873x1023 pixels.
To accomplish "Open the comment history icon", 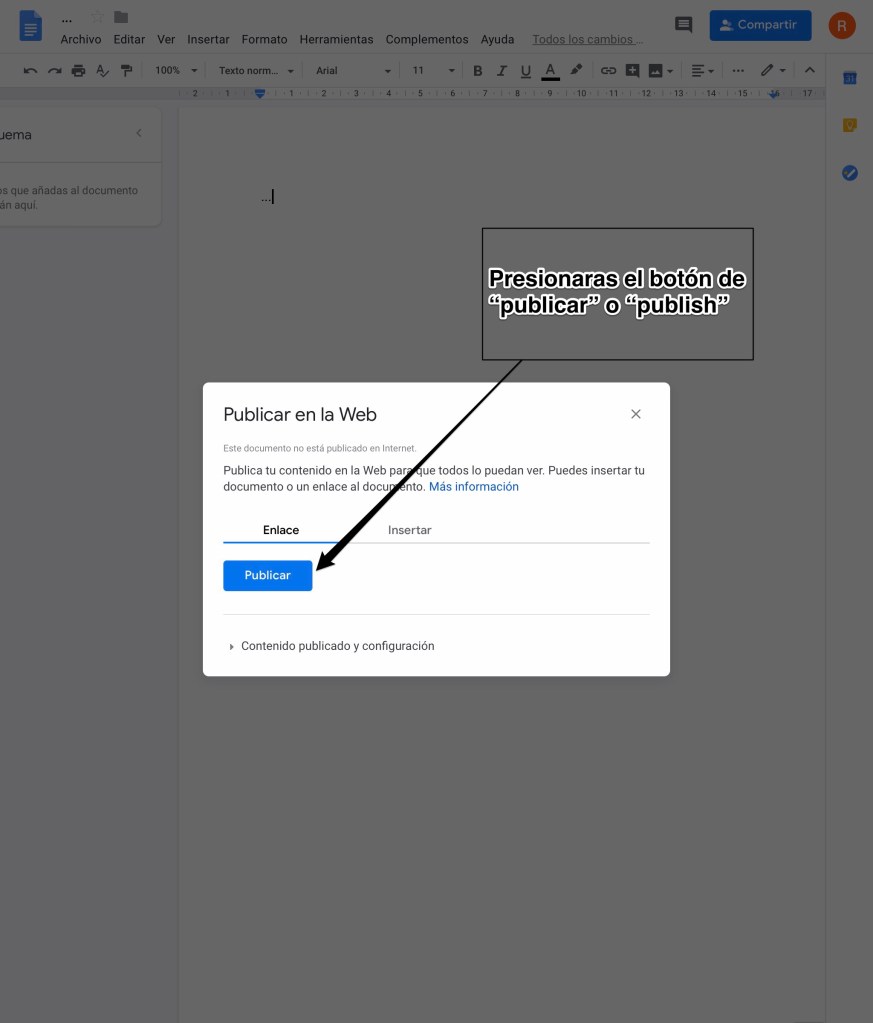I will click(x=684, y=25).
